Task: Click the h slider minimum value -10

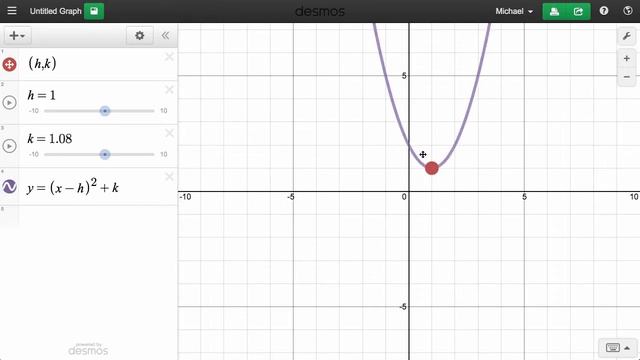Action: coord(34,111)
